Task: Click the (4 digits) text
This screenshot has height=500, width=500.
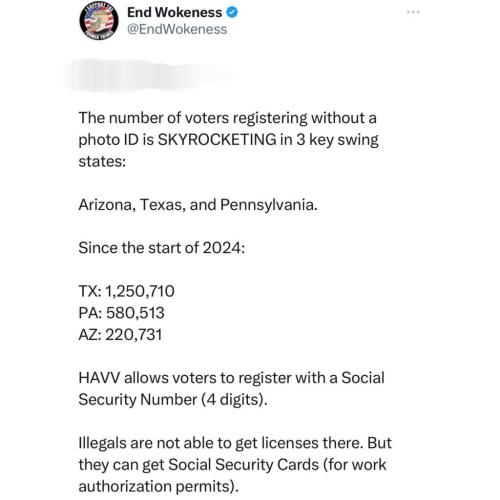Action: click(234, 399)
